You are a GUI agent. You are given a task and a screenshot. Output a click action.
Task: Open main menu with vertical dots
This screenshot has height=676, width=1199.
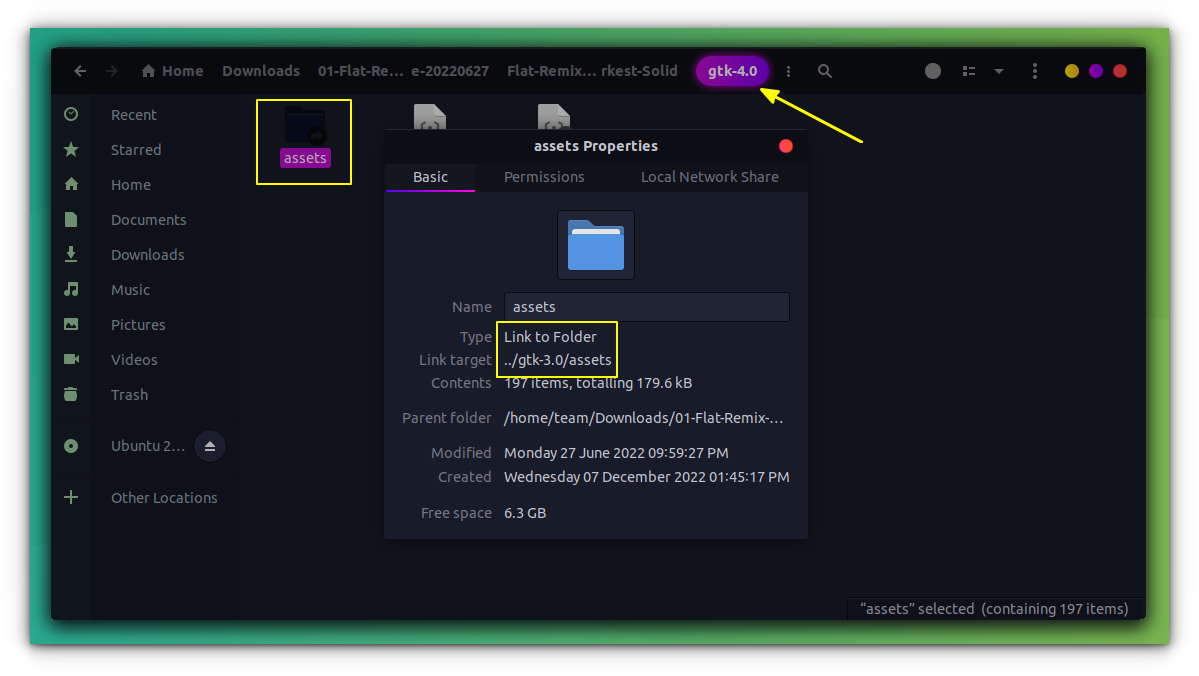[x=1035, y=71]
